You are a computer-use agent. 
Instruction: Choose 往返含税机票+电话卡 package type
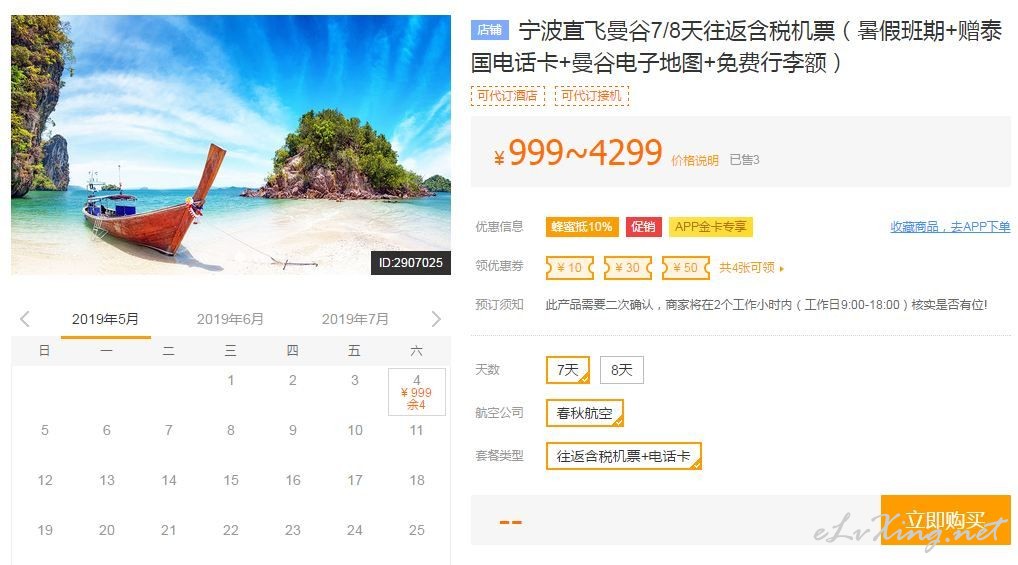tap(624, 456)
